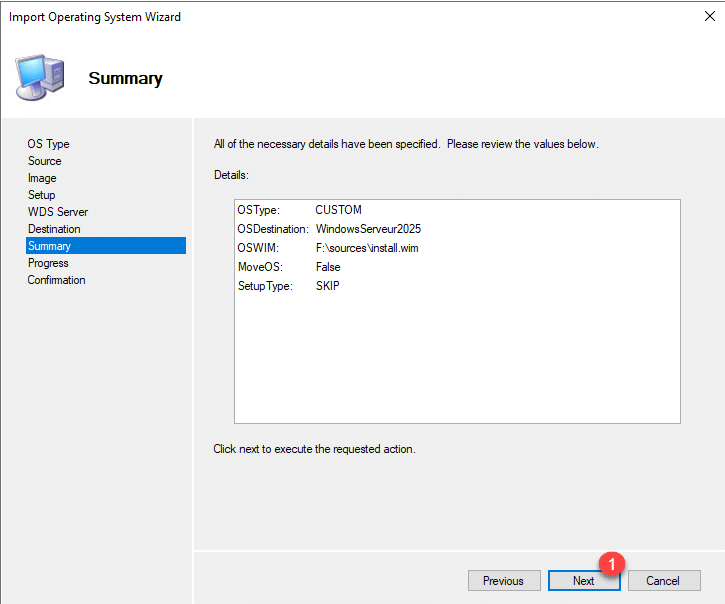This screenshot has width=725, height=604.
Task: Select the OSDestination WindowsServeur2025 entry
Action: click(x=330, y=229)
